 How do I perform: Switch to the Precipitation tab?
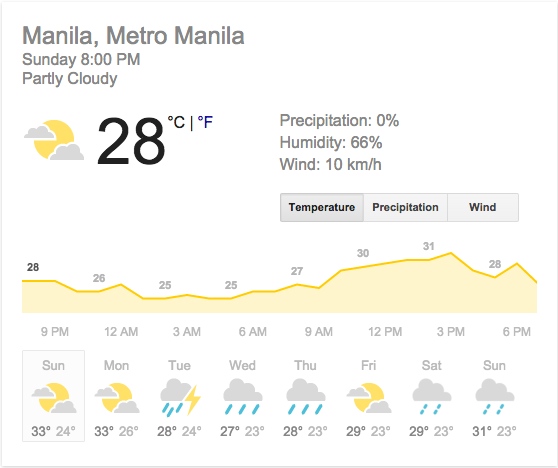coord(405,207)
